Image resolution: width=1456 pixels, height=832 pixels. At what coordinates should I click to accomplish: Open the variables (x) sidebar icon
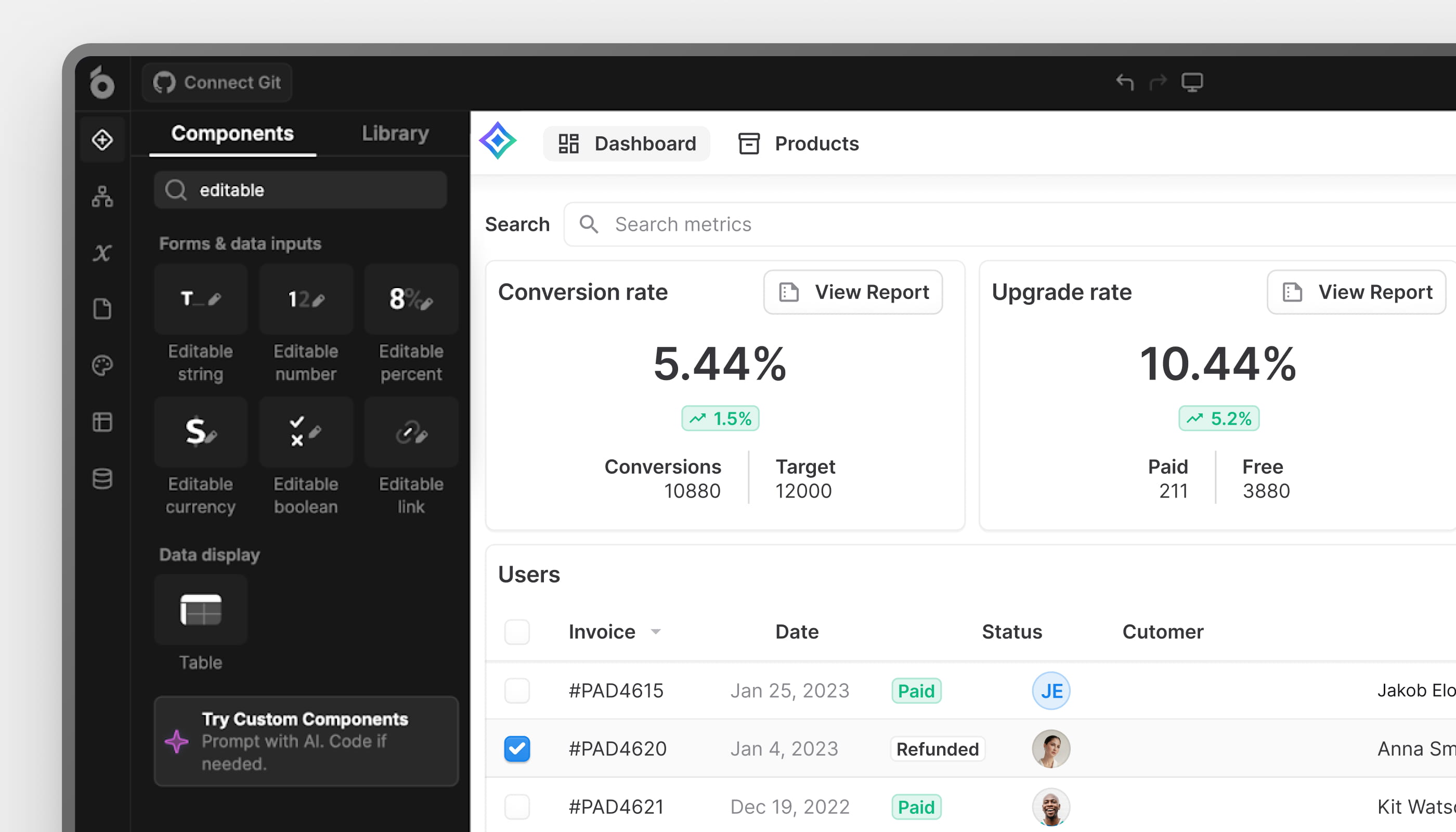pos(102,253)
